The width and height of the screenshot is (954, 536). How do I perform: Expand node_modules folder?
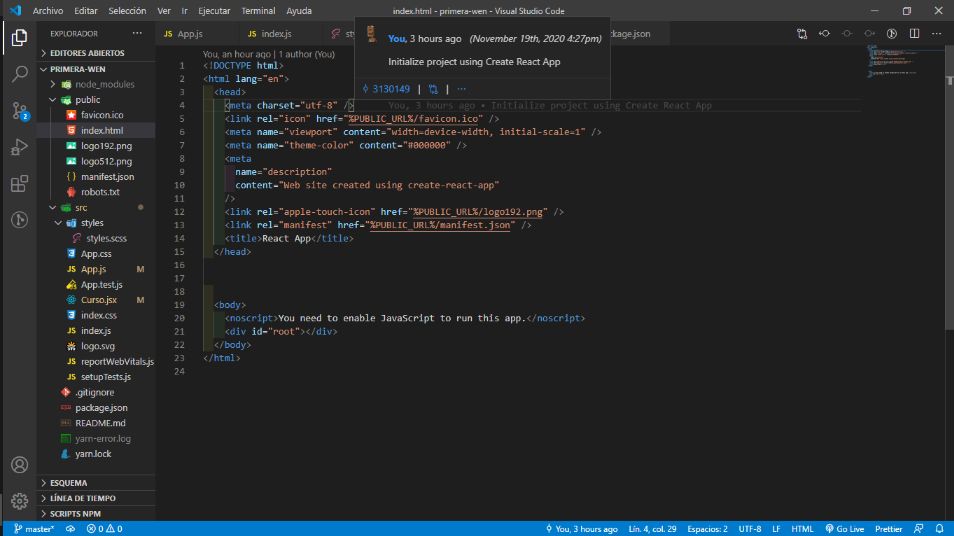pos(96,84)
